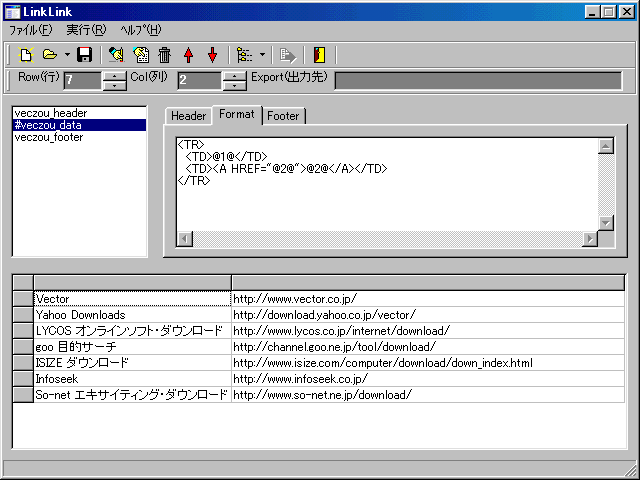Click the trash can delete icon
This screenshot has height=480, width=640.
click(x=164, y=55)
